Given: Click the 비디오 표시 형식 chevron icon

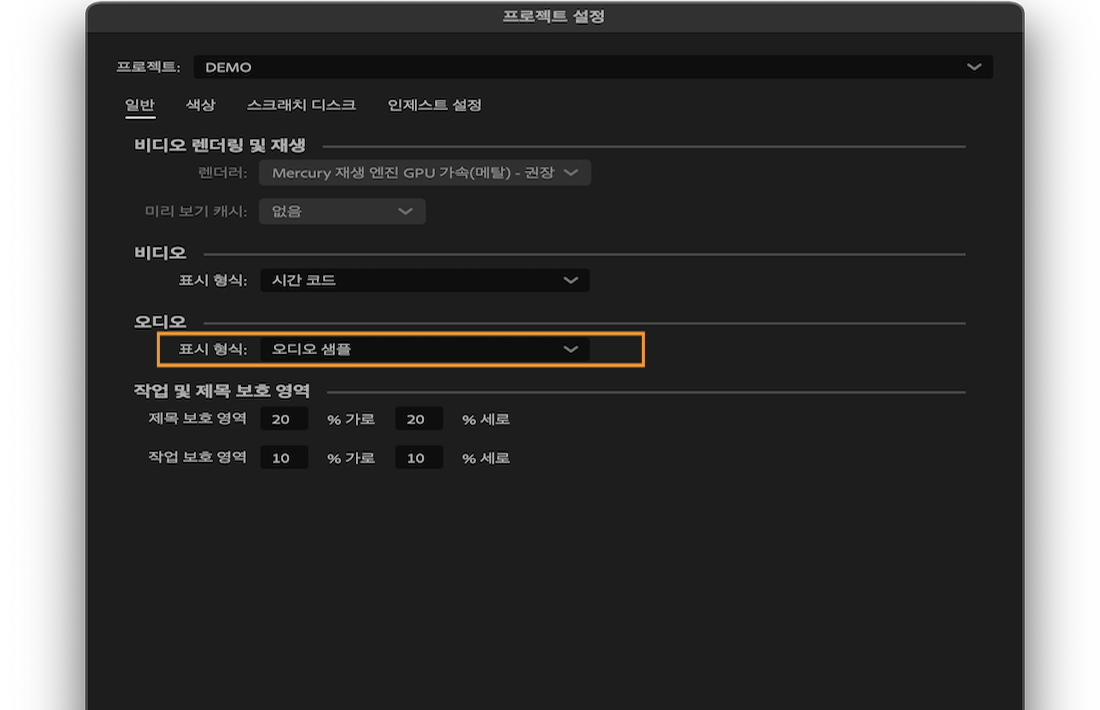Looking at the screenshot, I should pyautogui.click(x=572, y=280).
